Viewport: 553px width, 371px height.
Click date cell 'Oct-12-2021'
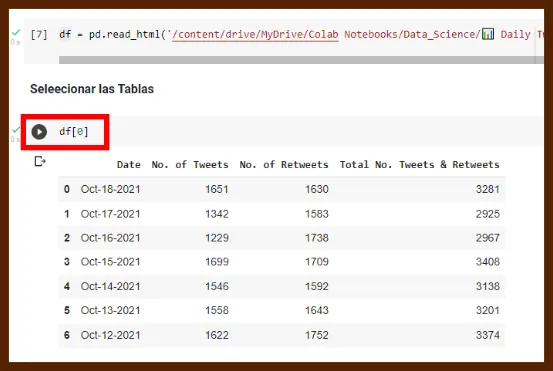coord(110,335)
